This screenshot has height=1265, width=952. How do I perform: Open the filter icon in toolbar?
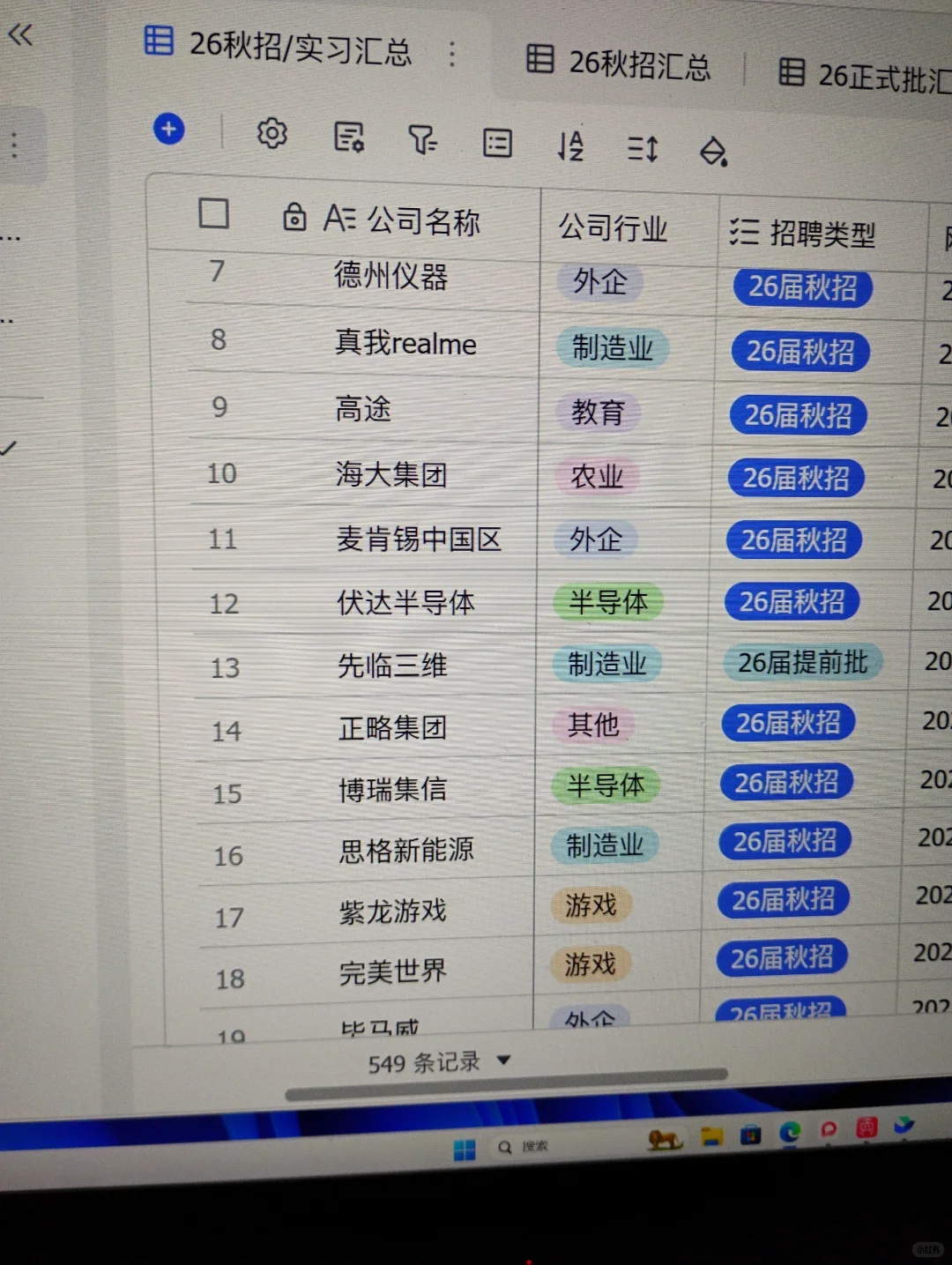pyautogui.click(x=423, y=139)
